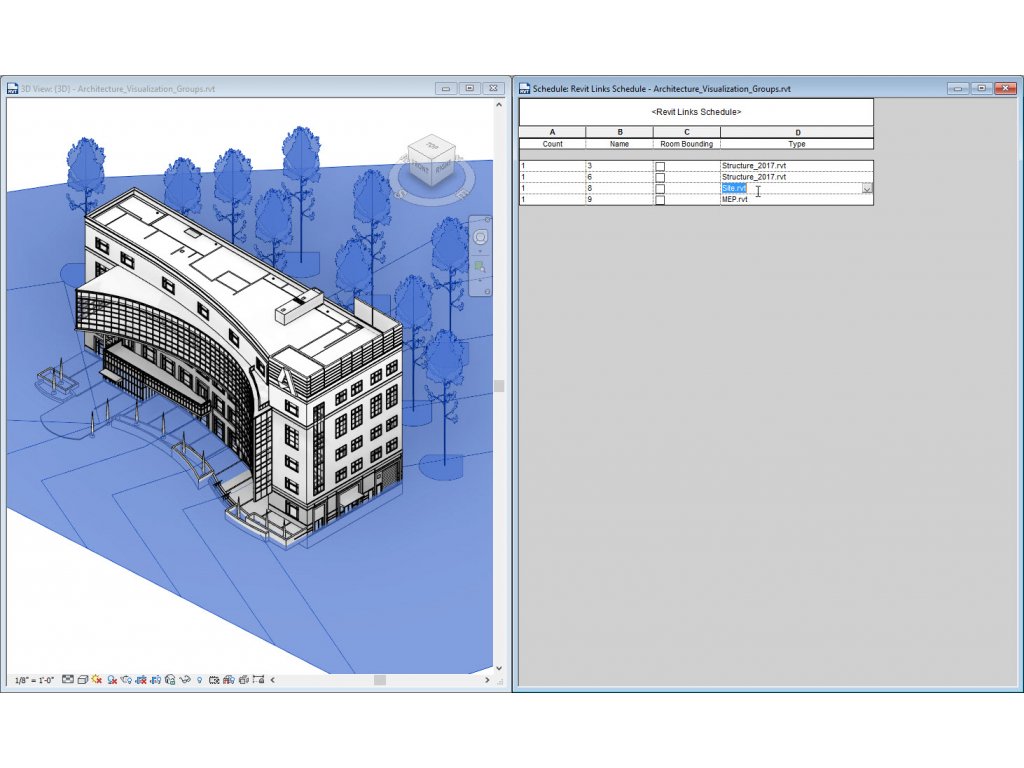Click the Detail Level icon in view bar
The width and height of the screenshot is (1024, 768).
pos(68,680)
